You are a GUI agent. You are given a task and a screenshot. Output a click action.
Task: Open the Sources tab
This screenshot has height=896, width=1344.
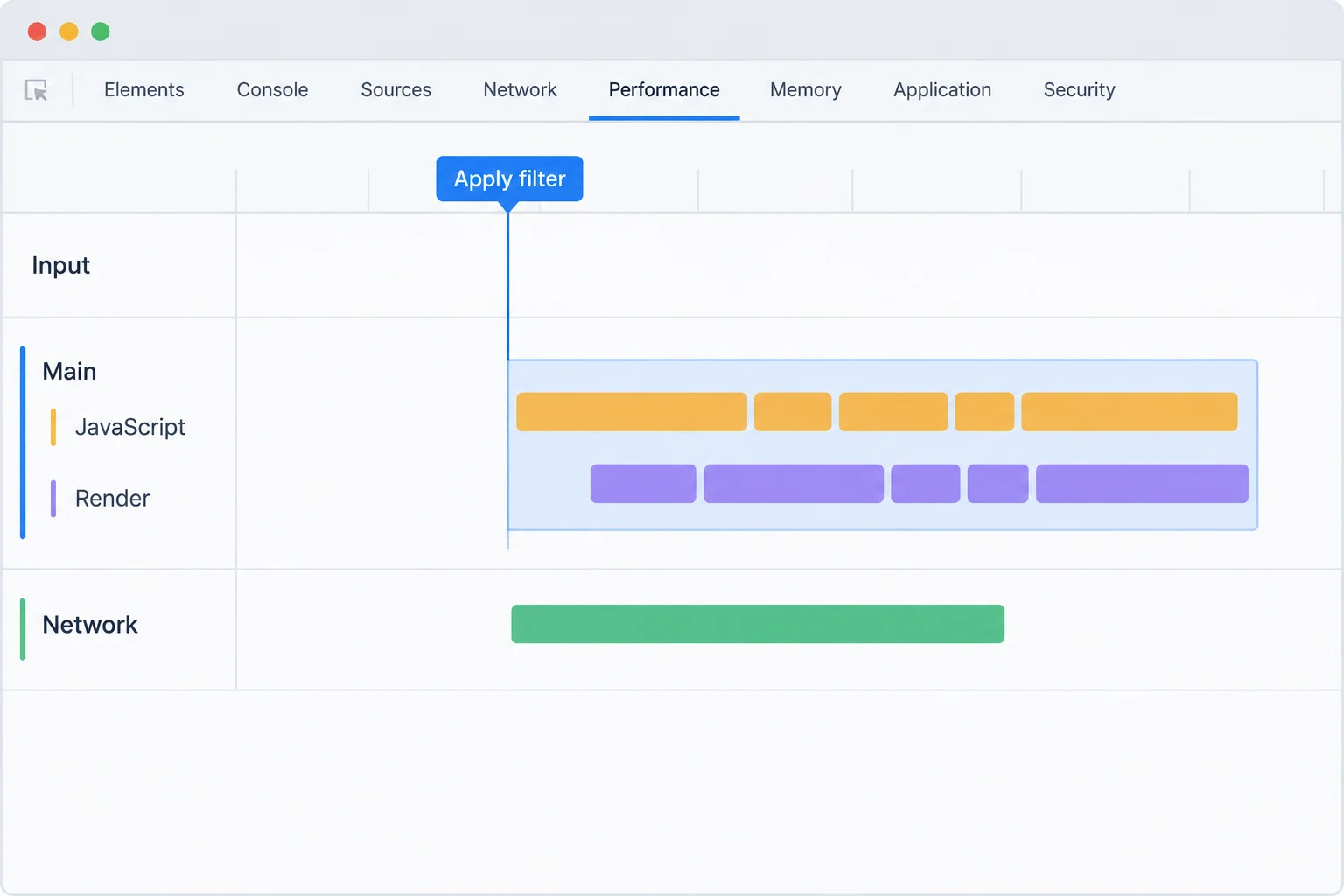[x=395, y=90]
